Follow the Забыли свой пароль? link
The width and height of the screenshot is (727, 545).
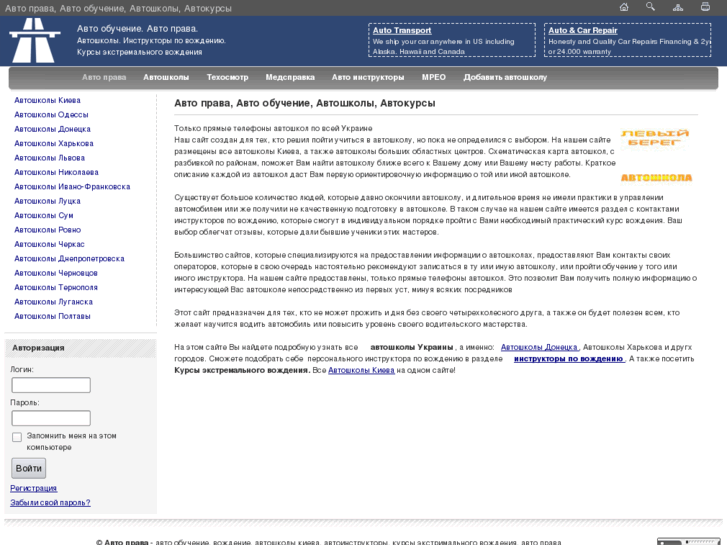click(x=50, y=503)
